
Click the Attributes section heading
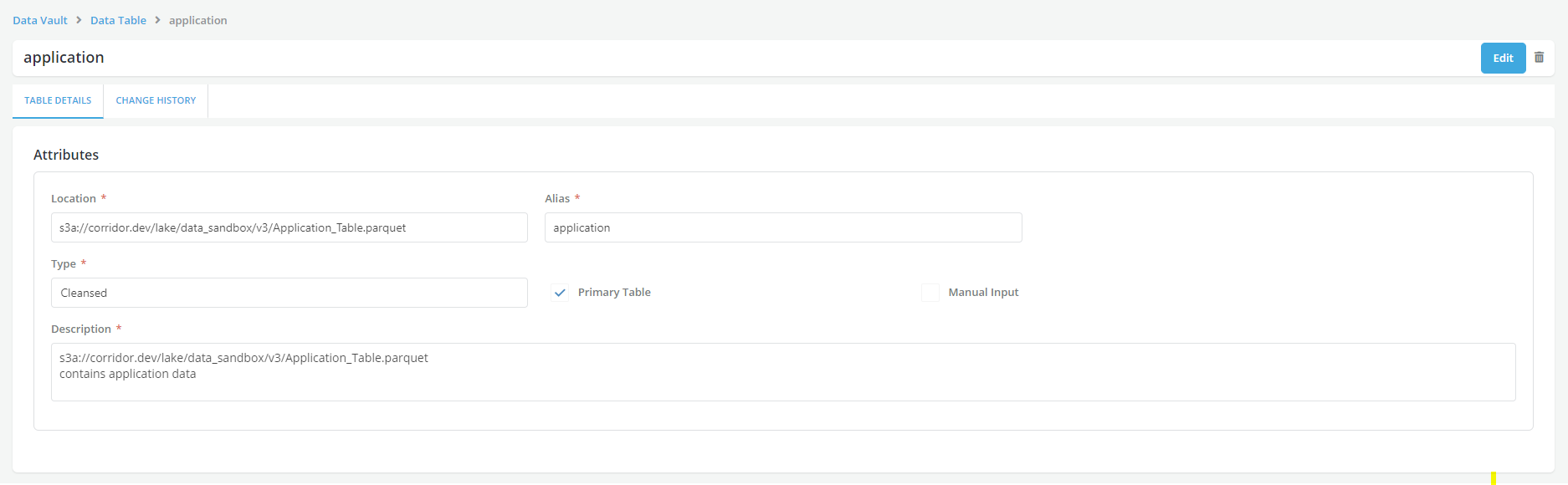[x=66, y=155]
